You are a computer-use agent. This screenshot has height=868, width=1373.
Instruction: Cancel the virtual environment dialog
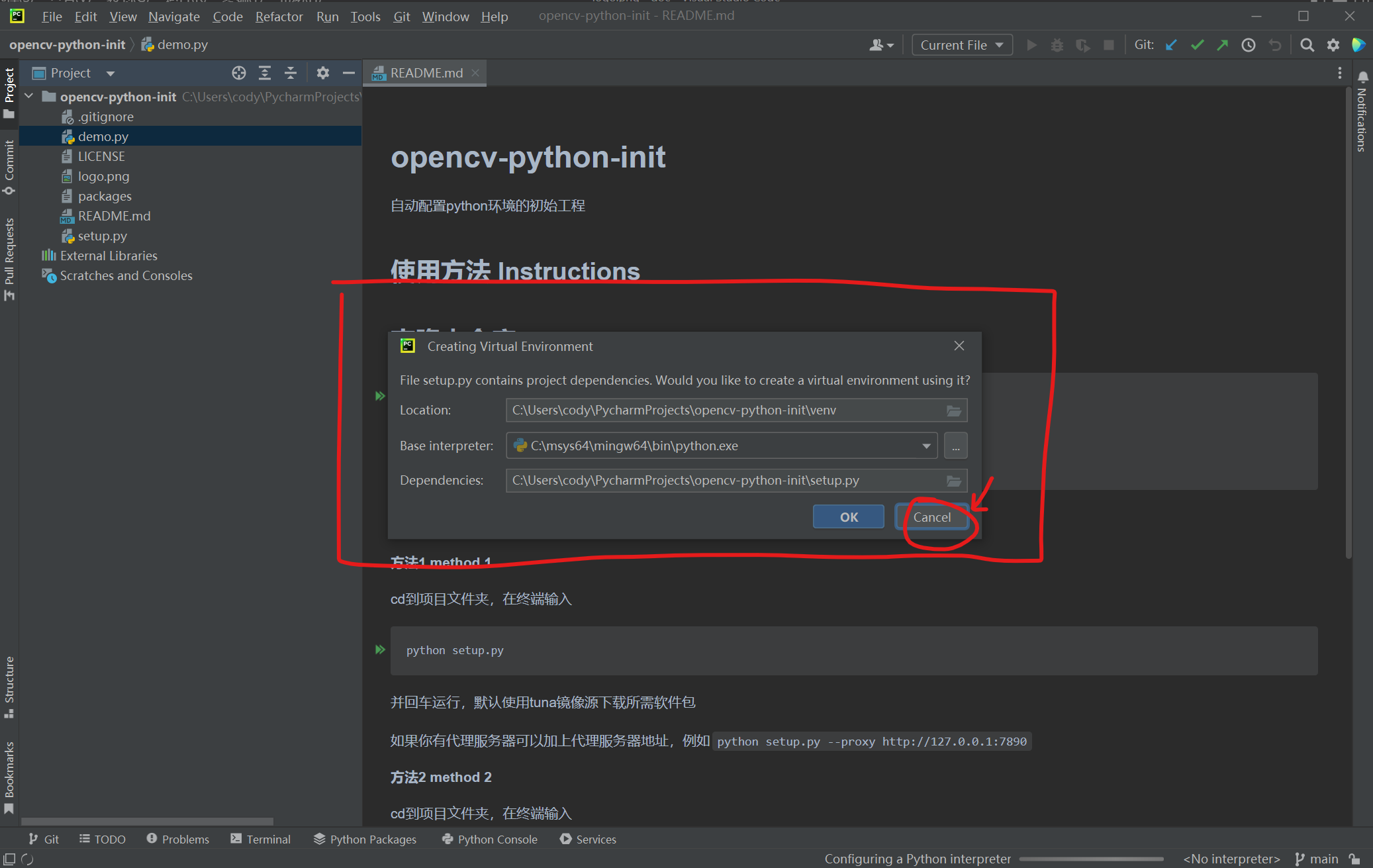click(x=931, y=517)
